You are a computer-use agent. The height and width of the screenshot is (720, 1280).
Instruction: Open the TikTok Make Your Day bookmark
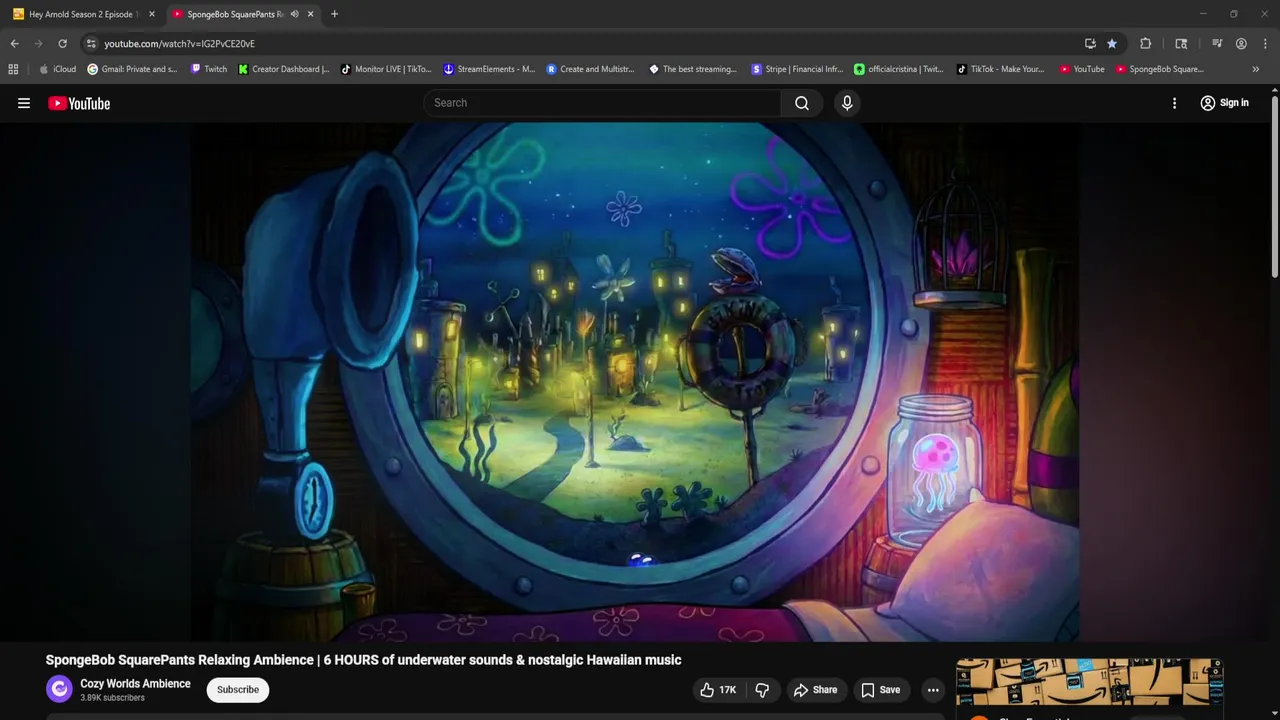tap(1001, 69)
